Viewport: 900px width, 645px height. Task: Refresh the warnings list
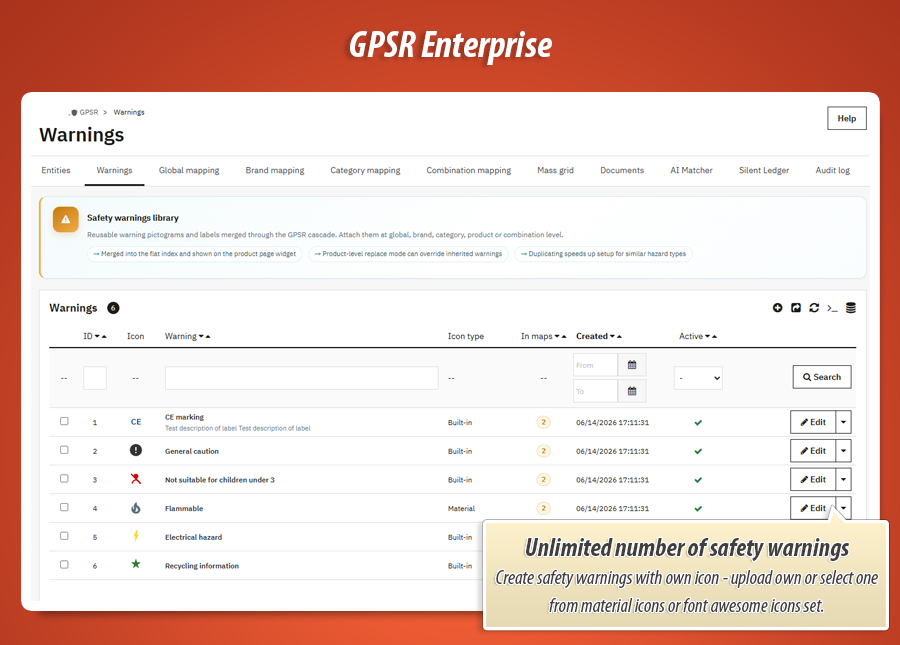click(814, 308)
